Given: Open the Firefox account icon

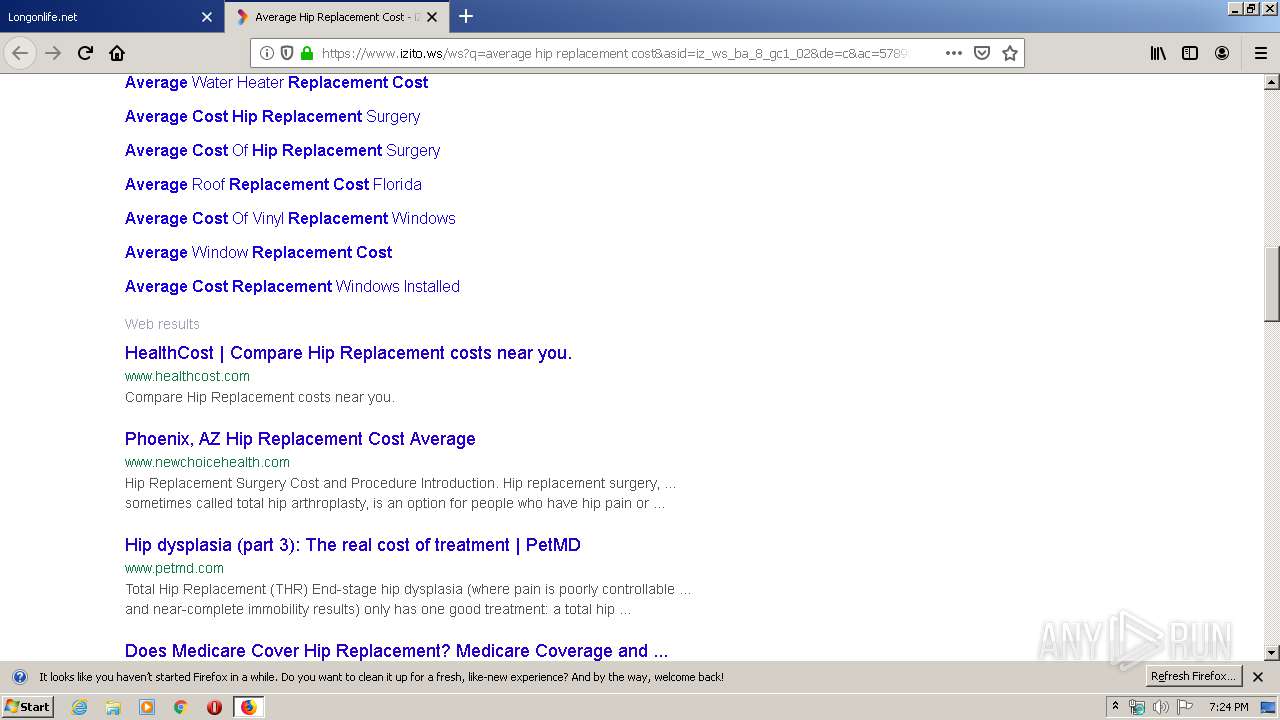Looking at the screenshot, I should click(1222, 53).
